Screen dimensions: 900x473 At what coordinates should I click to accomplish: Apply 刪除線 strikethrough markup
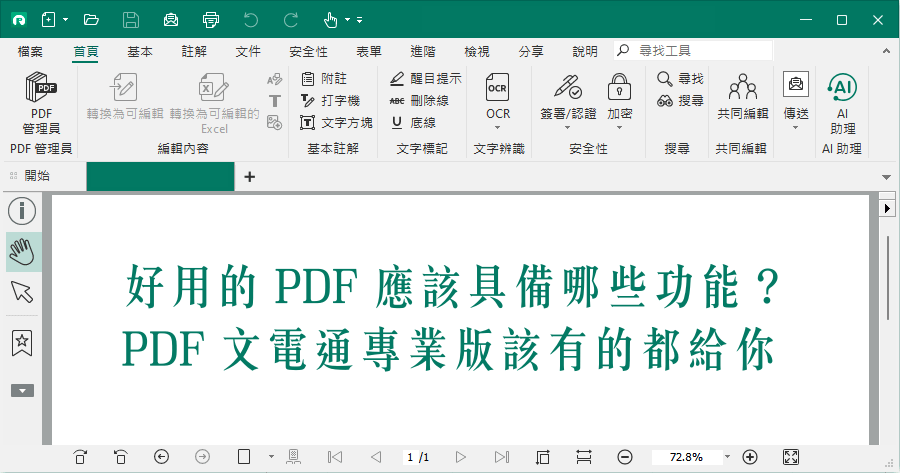[419, 100]
